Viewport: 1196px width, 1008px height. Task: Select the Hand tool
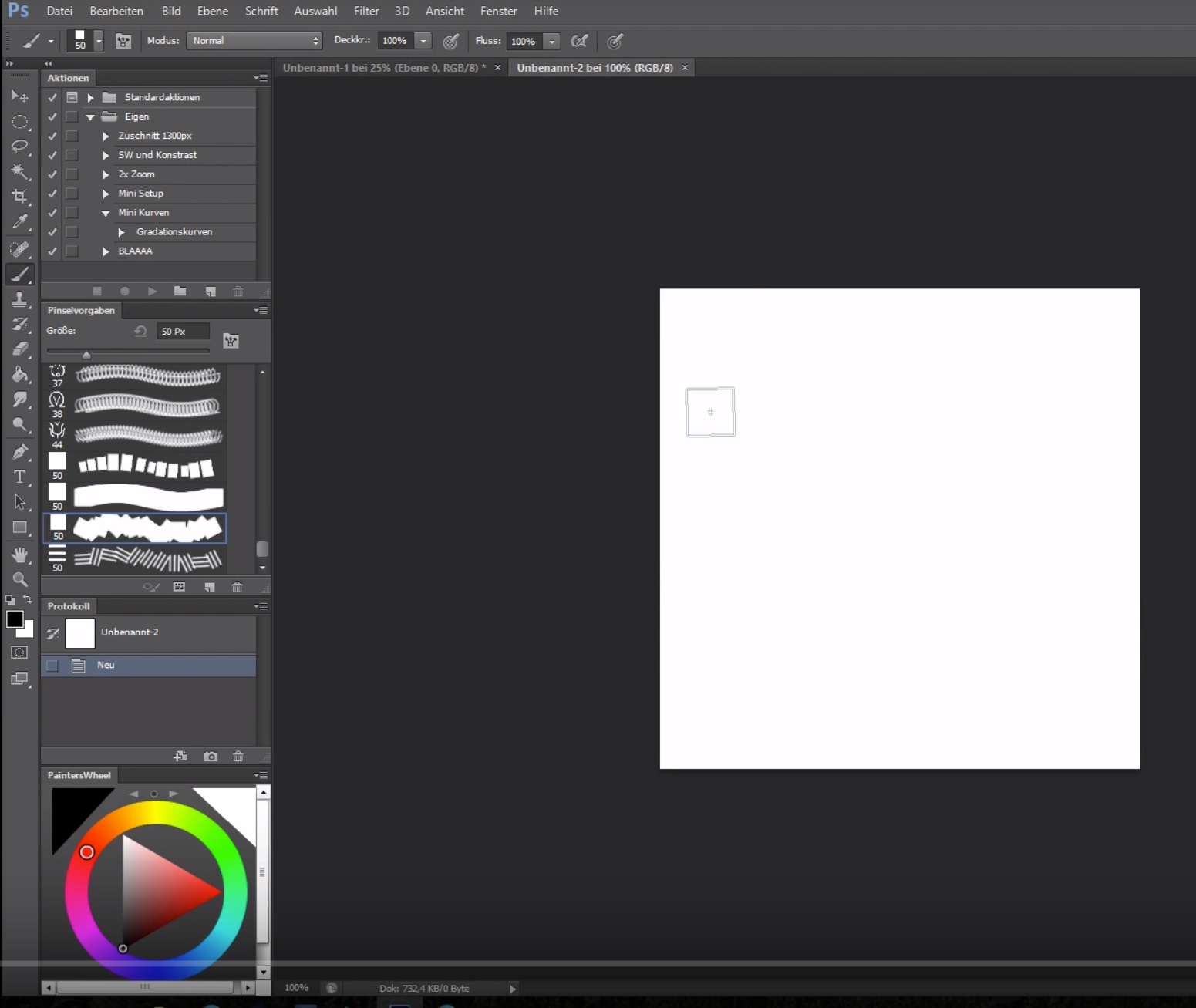(x=19, y=555)
